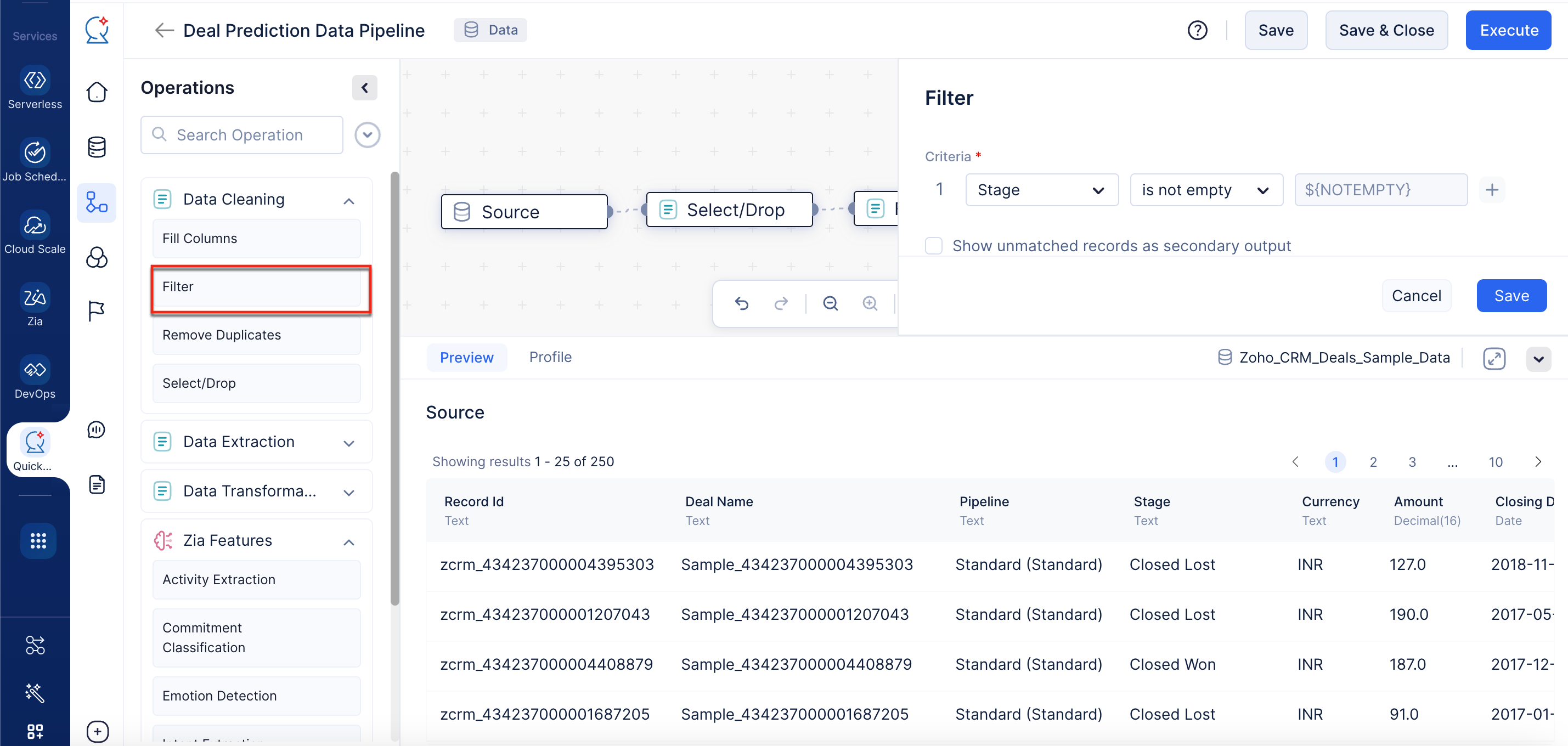Go to home icon in sidebar
The width and height of the screenshot is (1568, 746).
pyautogui.click(x=97, y=93)
